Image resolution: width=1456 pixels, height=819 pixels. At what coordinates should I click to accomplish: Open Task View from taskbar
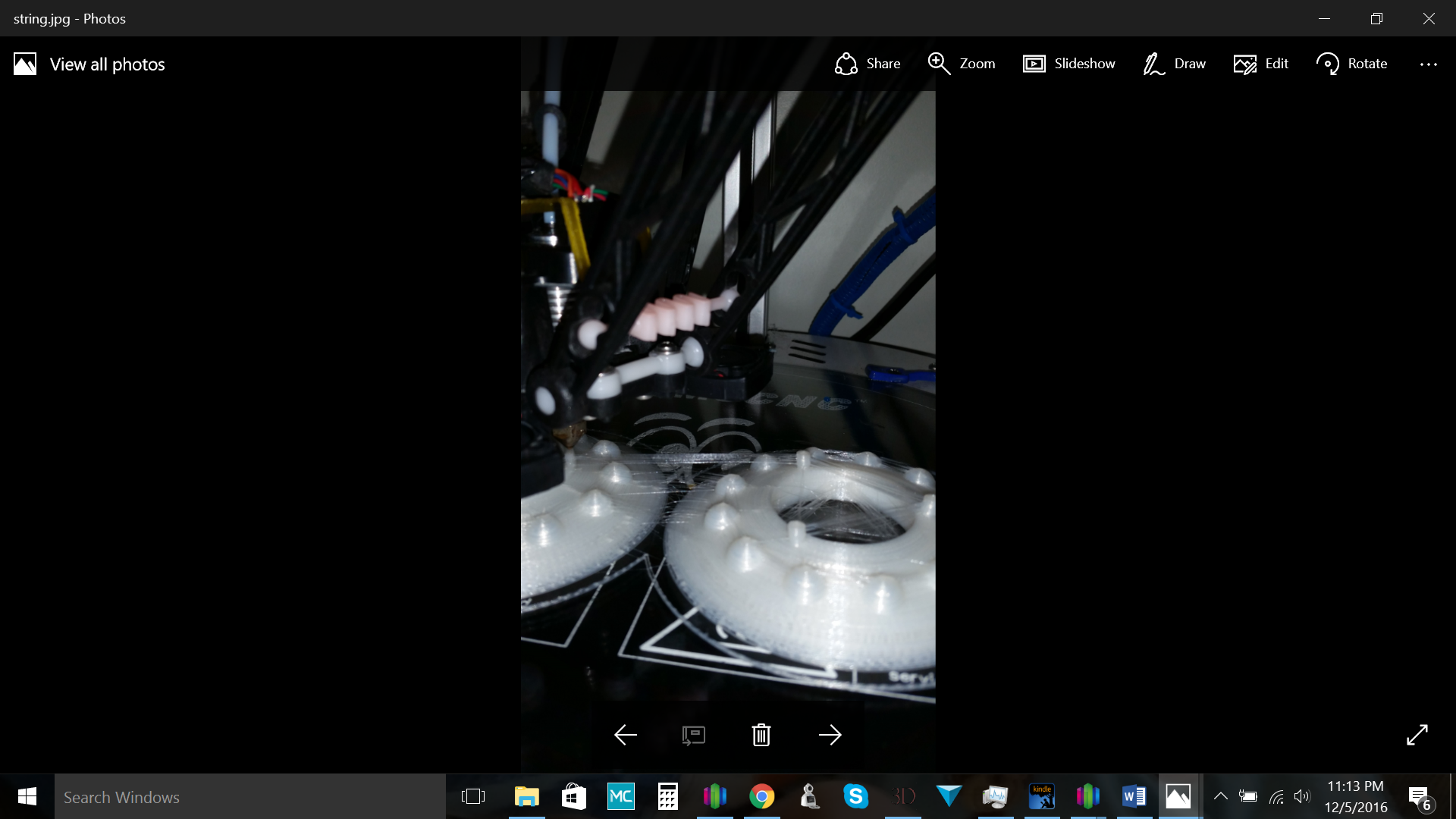(x=472, y=797)
